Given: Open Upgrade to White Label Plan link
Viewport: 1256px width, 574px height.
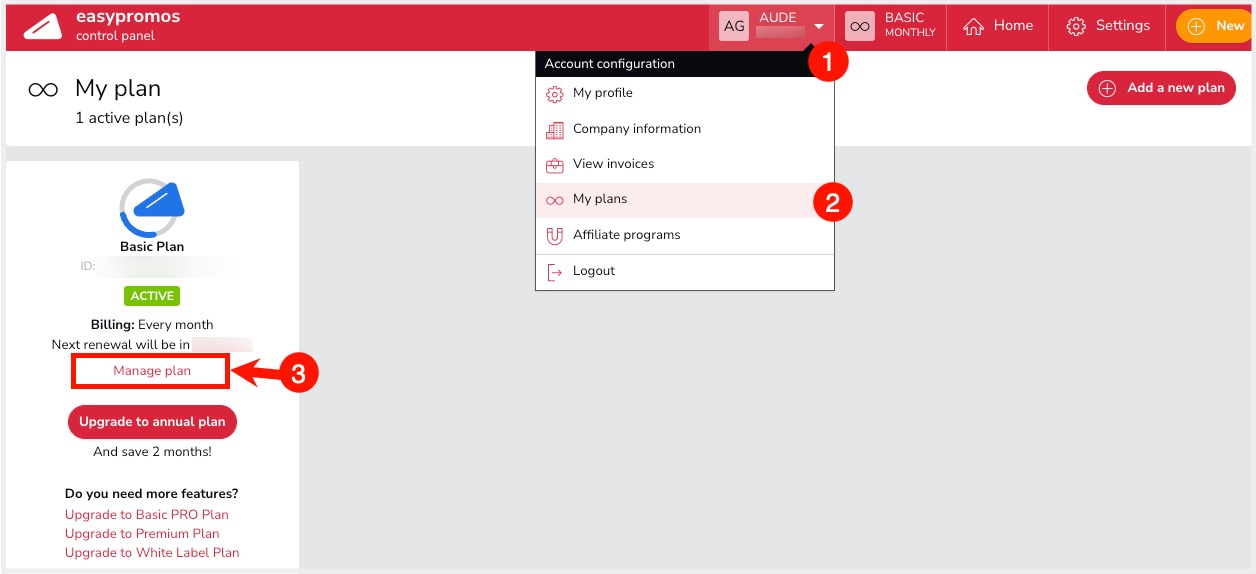Looking at the screenshot, I should tap(152, 553).
